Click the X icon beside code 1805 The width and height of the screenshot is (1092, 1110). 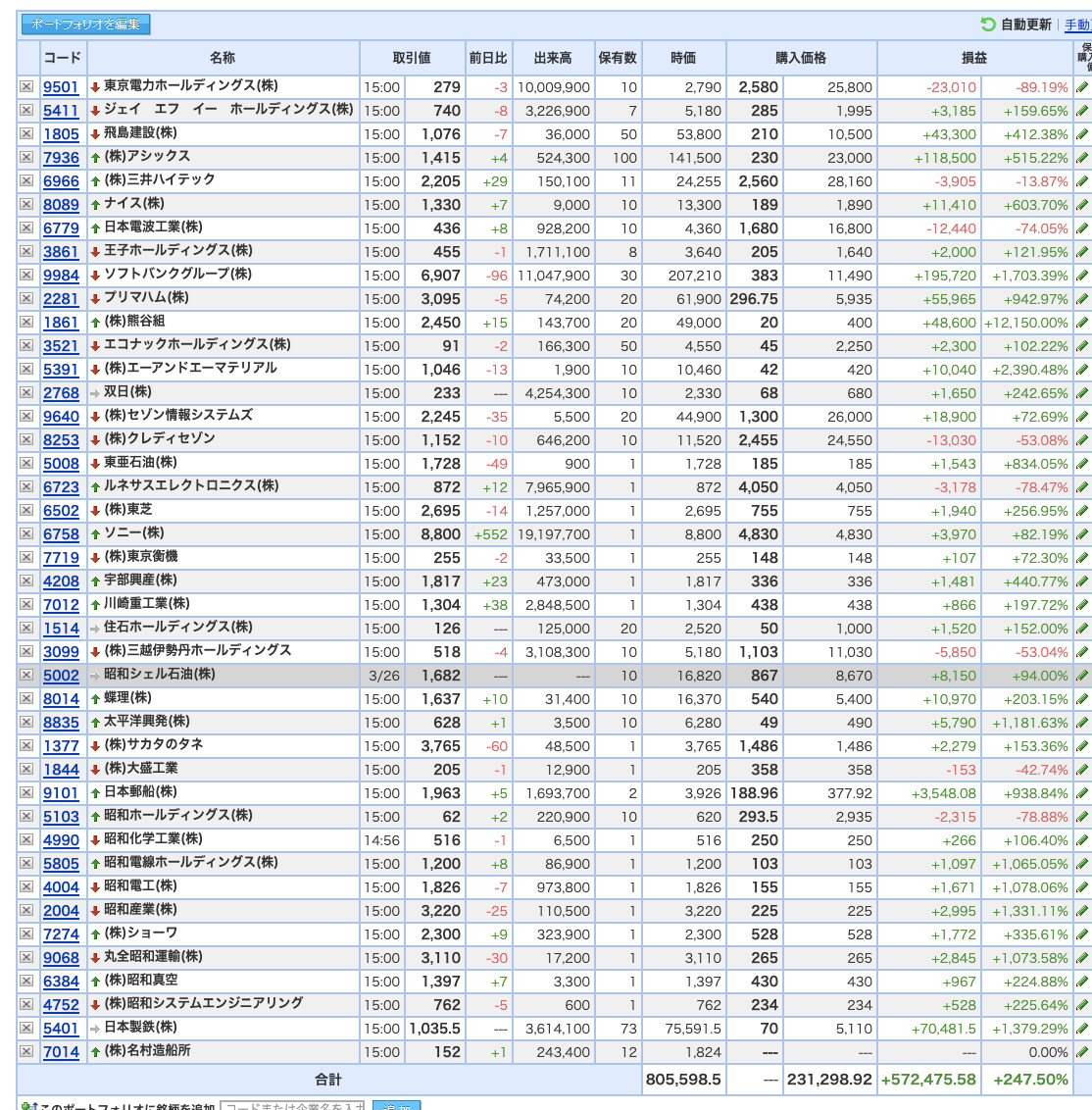[x=26, y=133]
